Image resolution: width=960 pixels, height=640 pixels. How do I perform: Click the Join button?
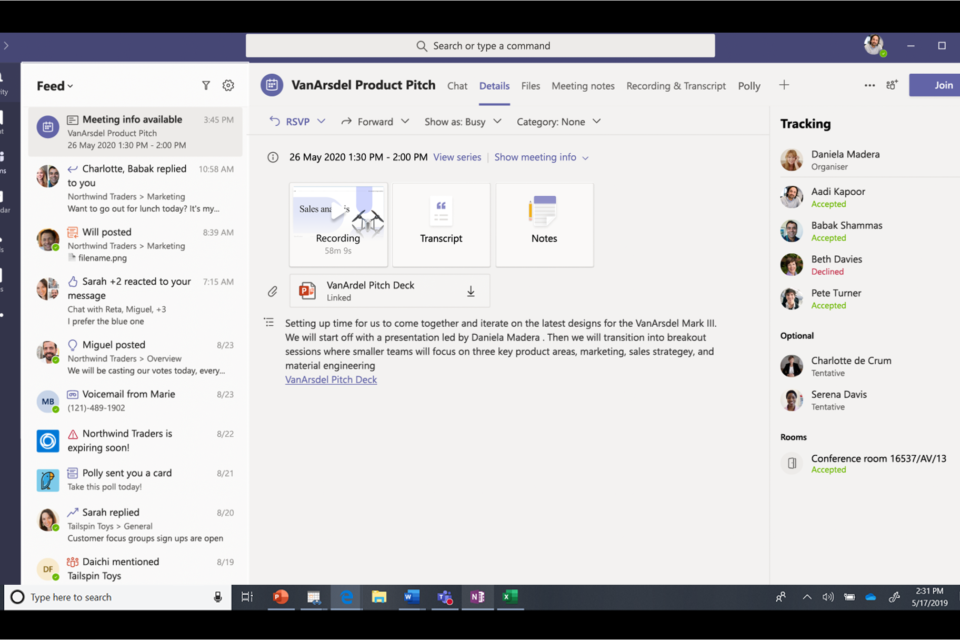[934, 85]
